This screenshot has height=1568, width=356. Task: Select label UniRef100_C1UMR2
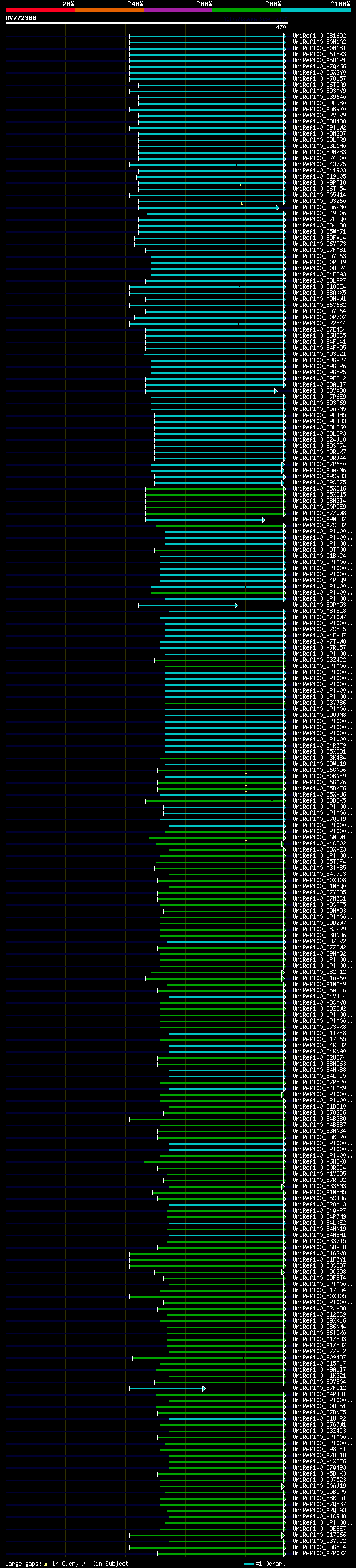point(319,1418)
